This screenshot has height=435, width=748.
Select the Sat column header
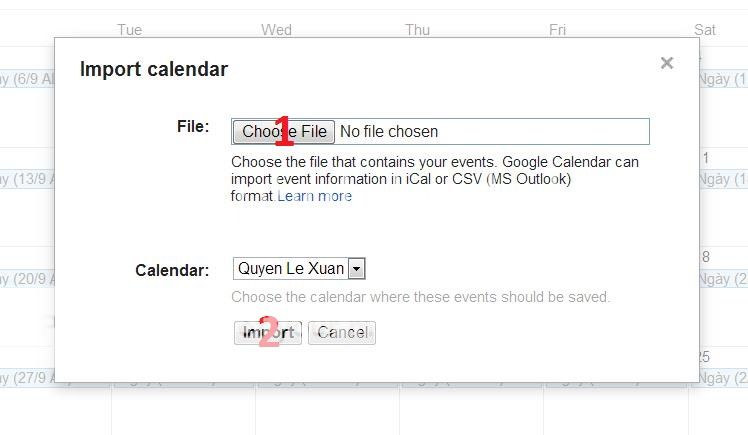(x=705, y=30)
